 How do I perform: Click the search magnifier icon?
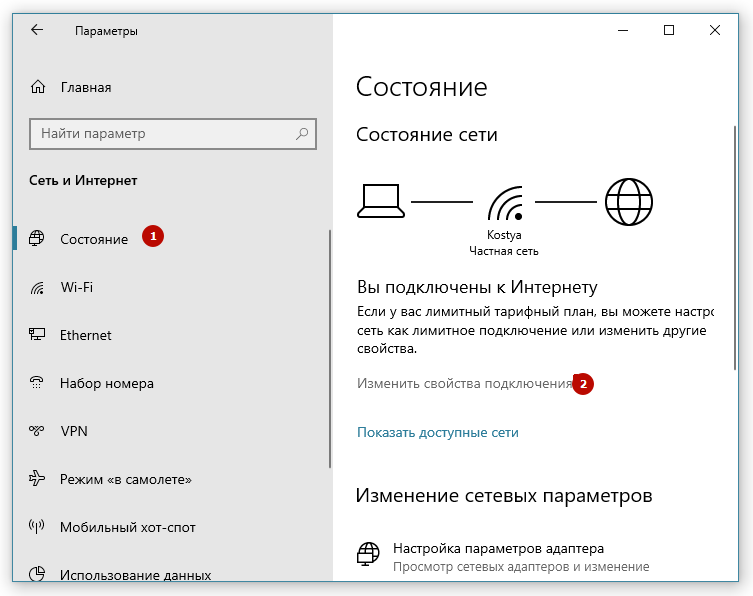[301, 133]
